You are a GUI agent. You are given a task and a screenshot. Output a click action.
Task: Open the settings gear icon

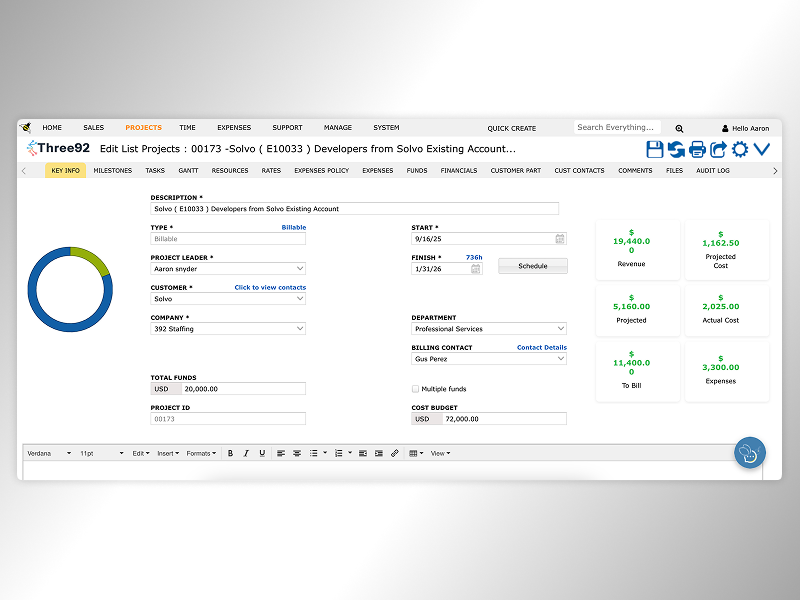[x=738, y=148]
